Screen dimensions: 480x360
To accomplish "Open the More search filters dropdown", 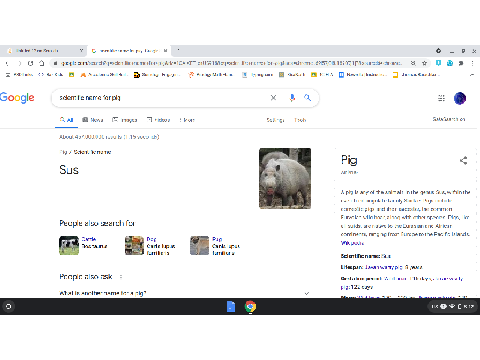I will click(x=187, y=120).
